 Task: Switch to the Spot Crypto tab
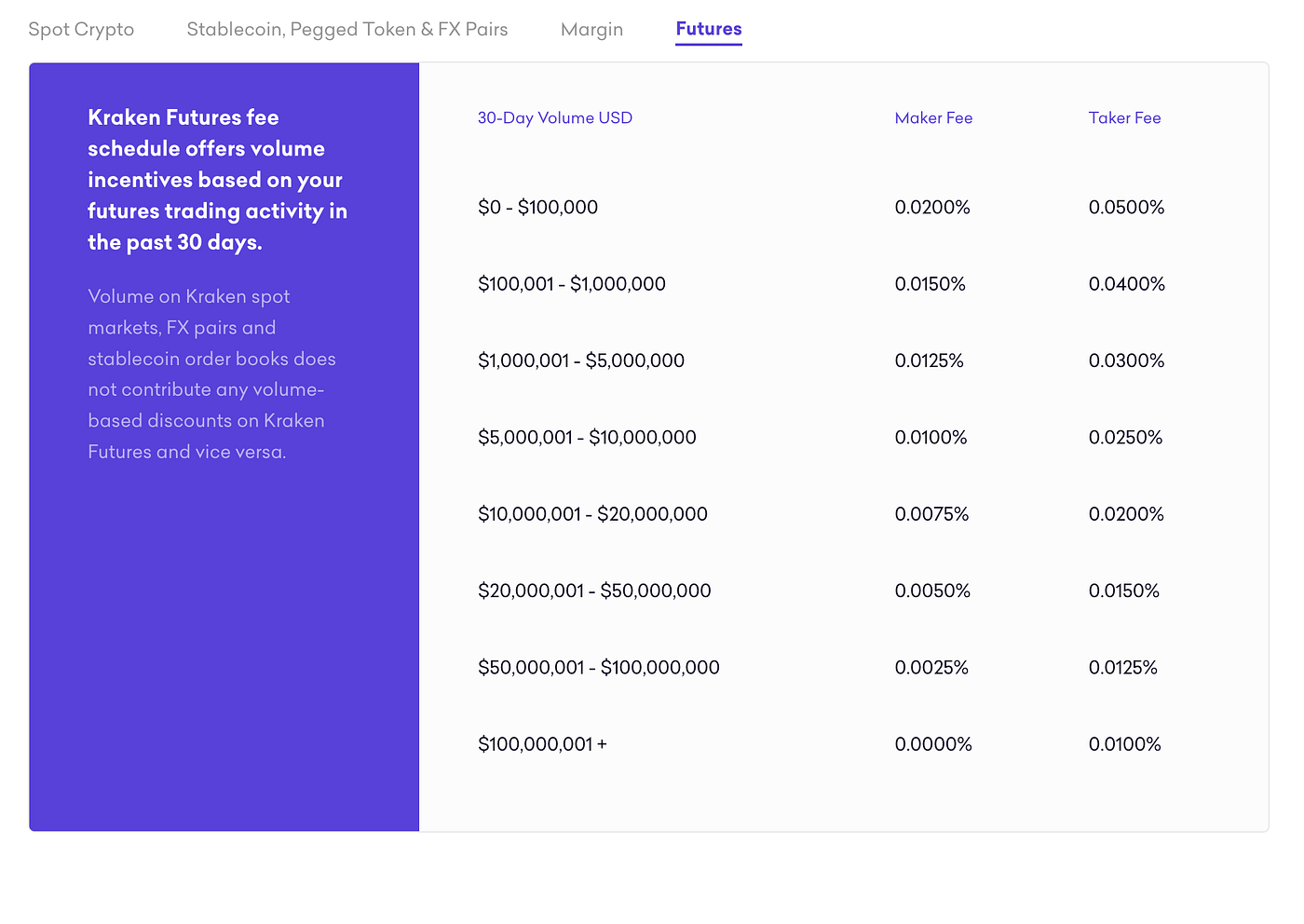(x=81, y=29)
